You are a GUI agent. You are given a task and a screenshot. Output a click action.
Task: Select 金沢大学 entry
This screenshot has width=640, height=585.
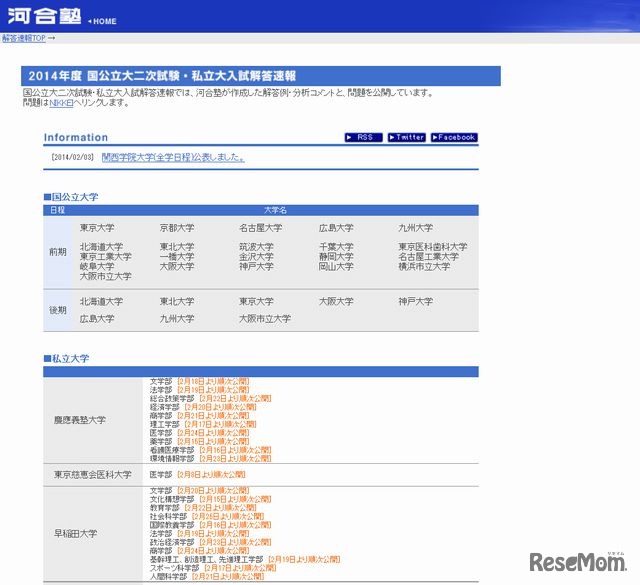coord(256,256)
